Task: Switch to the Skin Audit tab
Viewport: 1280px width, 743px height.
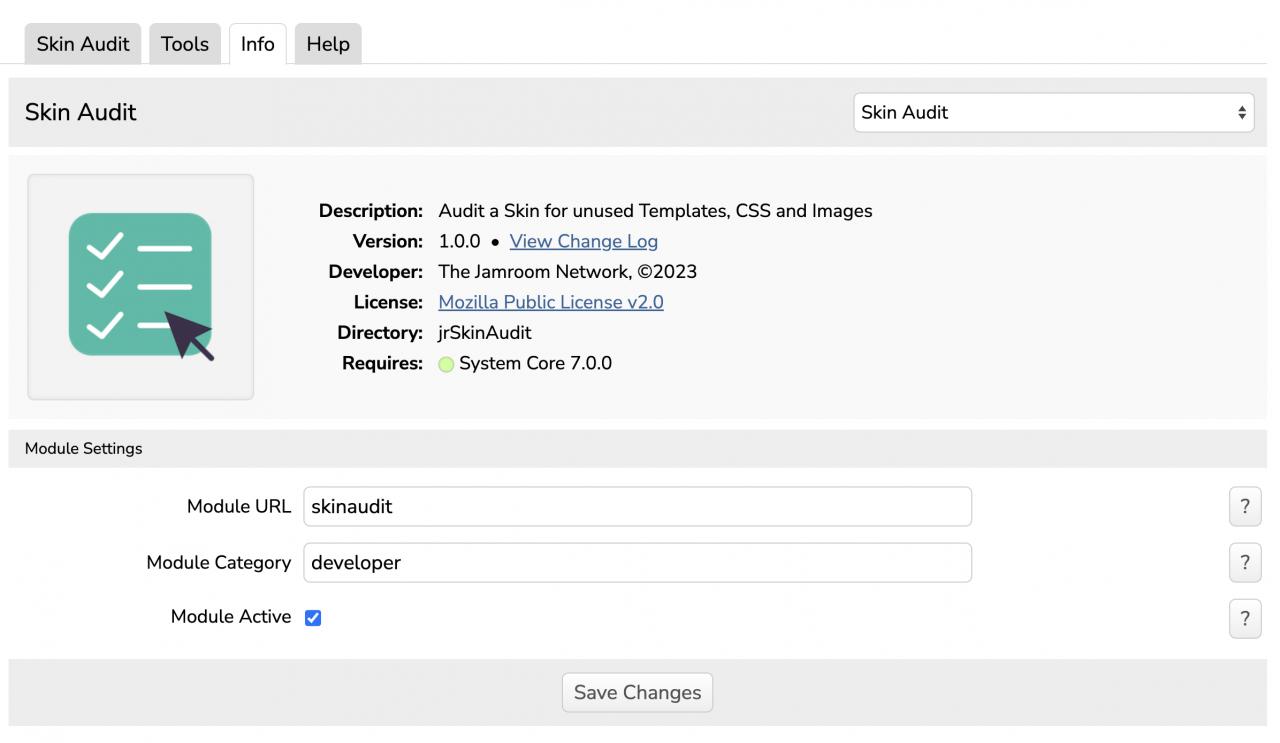Action: 83,44
